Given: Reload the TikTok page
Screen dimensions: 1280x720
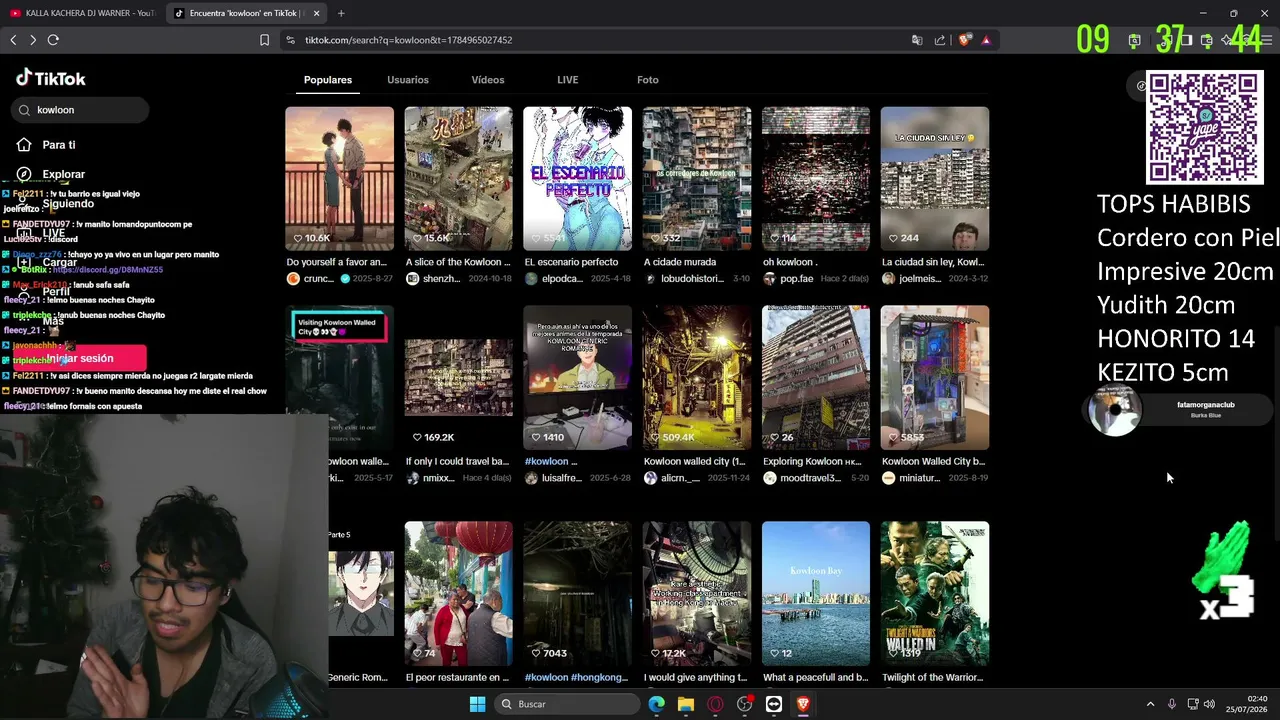Looking at the screenshot, I should click(53, 40).
